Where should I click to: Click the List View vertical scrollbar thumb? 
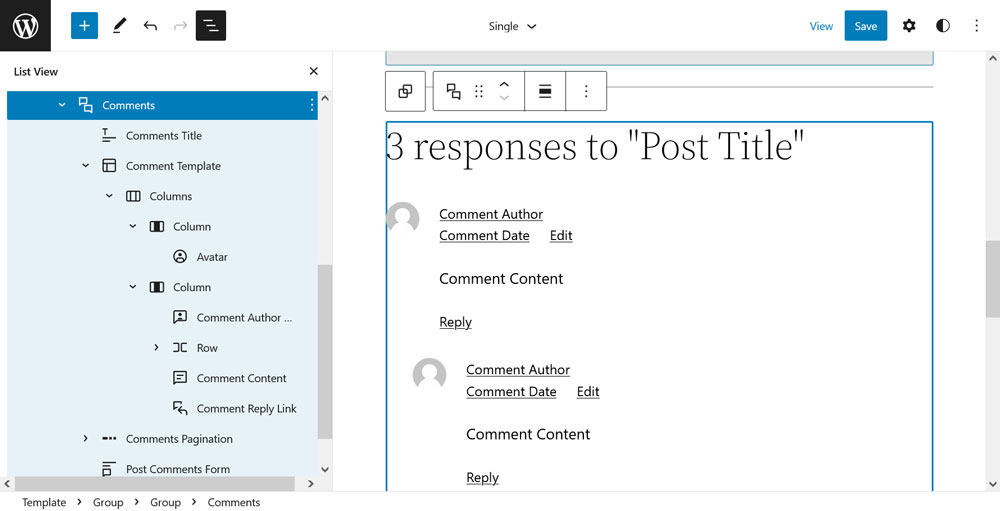pos(325,352)
